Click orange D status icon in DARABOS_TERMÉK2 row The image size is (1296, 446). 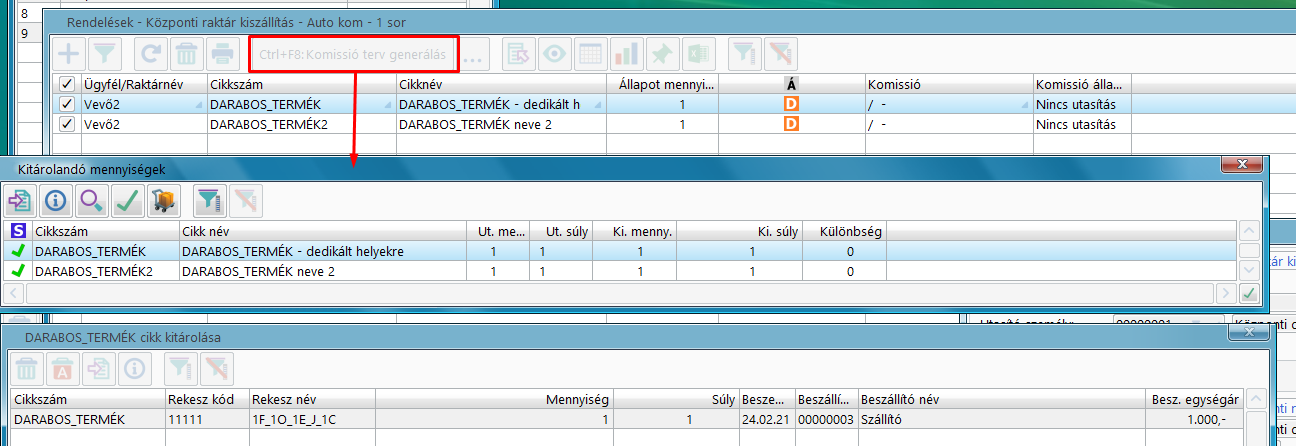pos(791,124)
